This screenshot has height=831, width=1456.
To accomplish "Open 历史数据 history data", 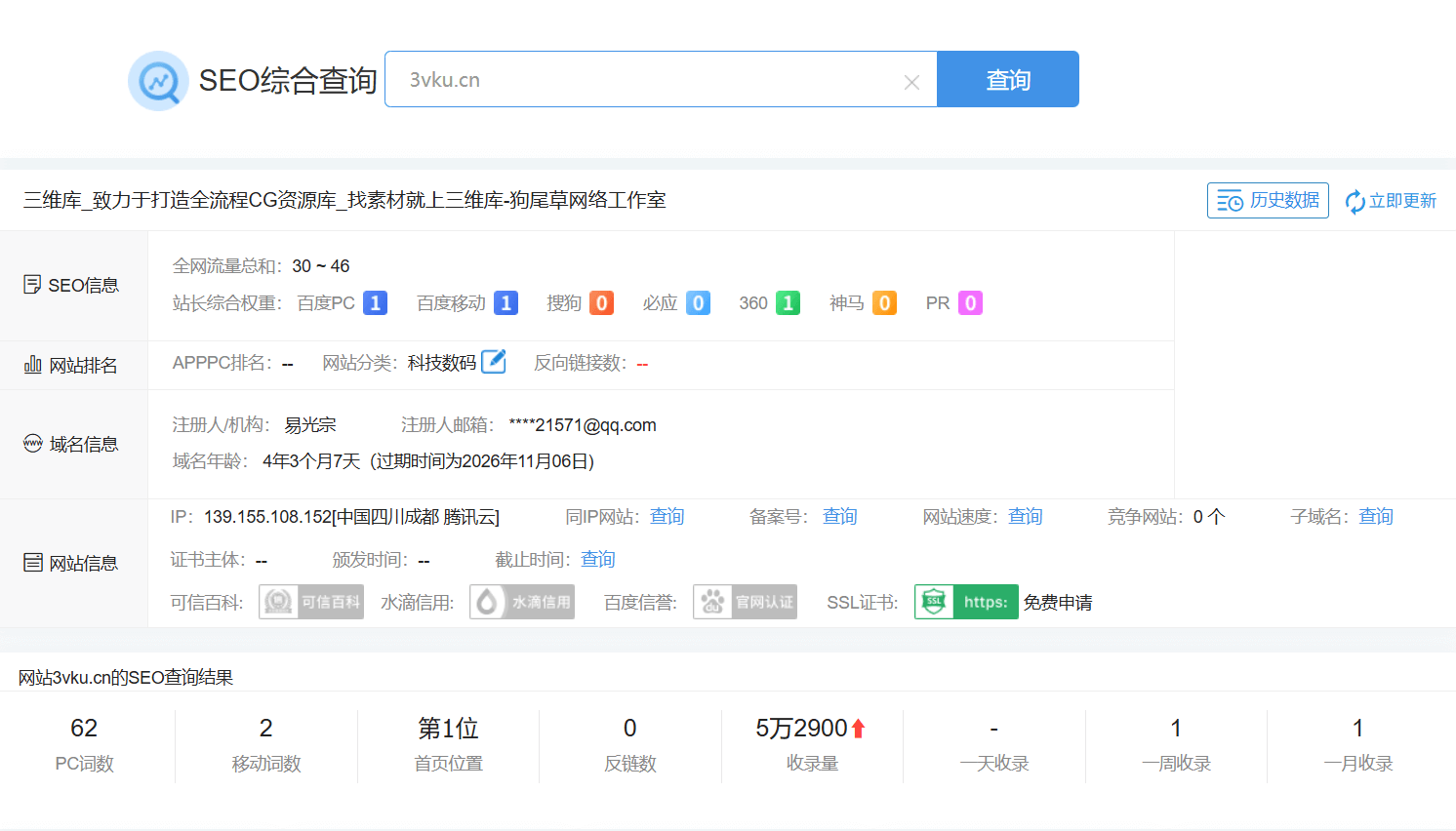I will coord(1268,201).
